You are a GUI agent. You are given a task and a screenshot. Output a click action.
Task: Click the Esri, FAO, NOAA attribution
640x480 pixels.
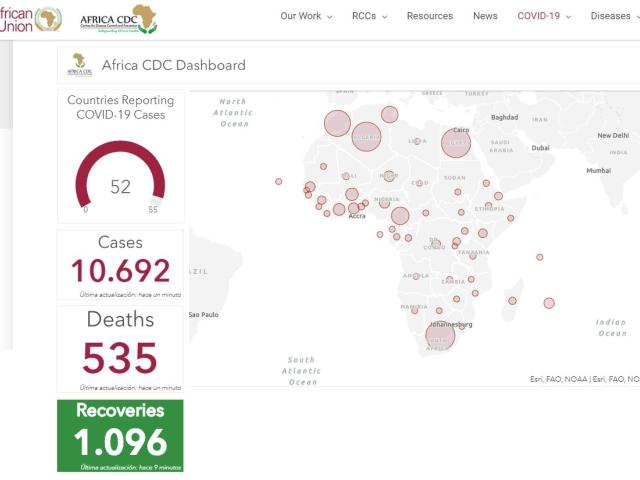tap(584, 379)
